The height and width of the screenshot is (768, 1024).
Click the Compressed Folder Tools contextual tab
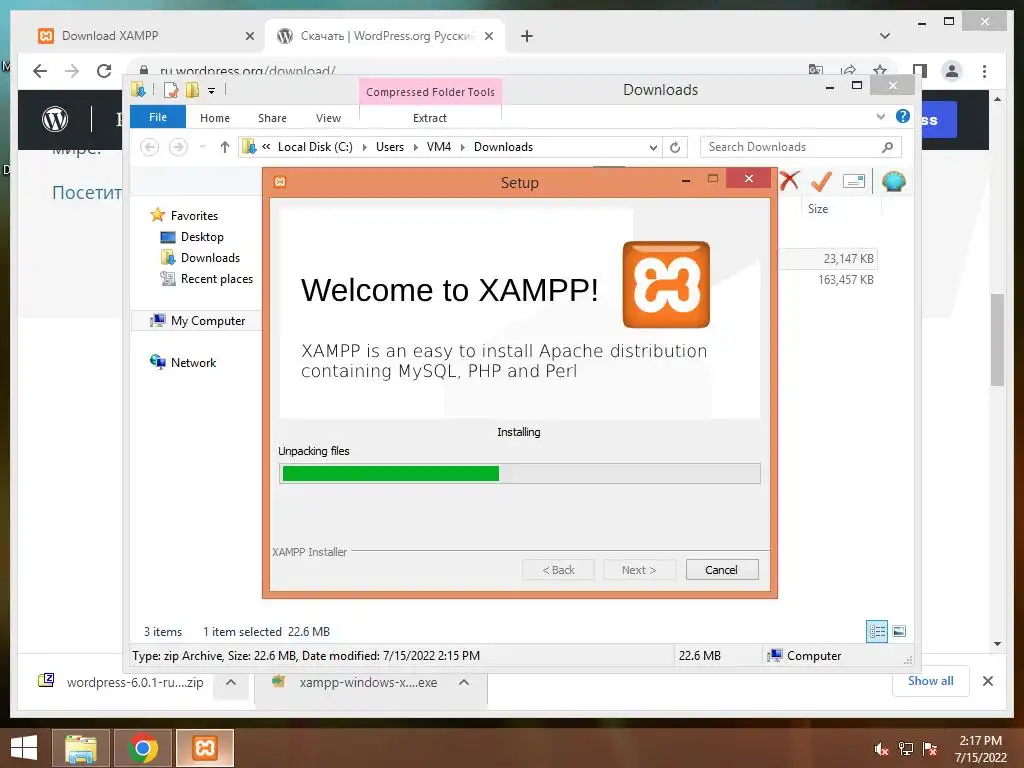point(430,91)
